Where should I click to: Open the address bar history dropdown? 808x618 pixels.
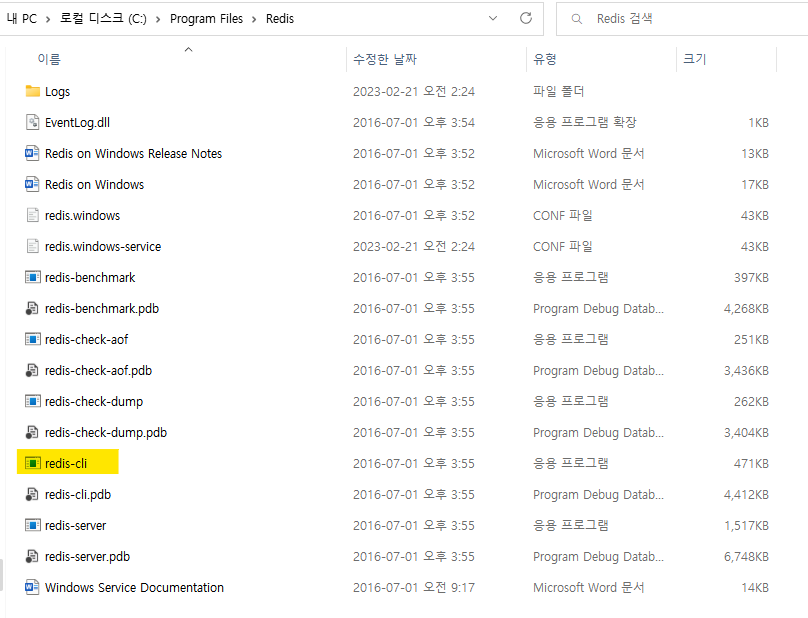coord(493,19)
